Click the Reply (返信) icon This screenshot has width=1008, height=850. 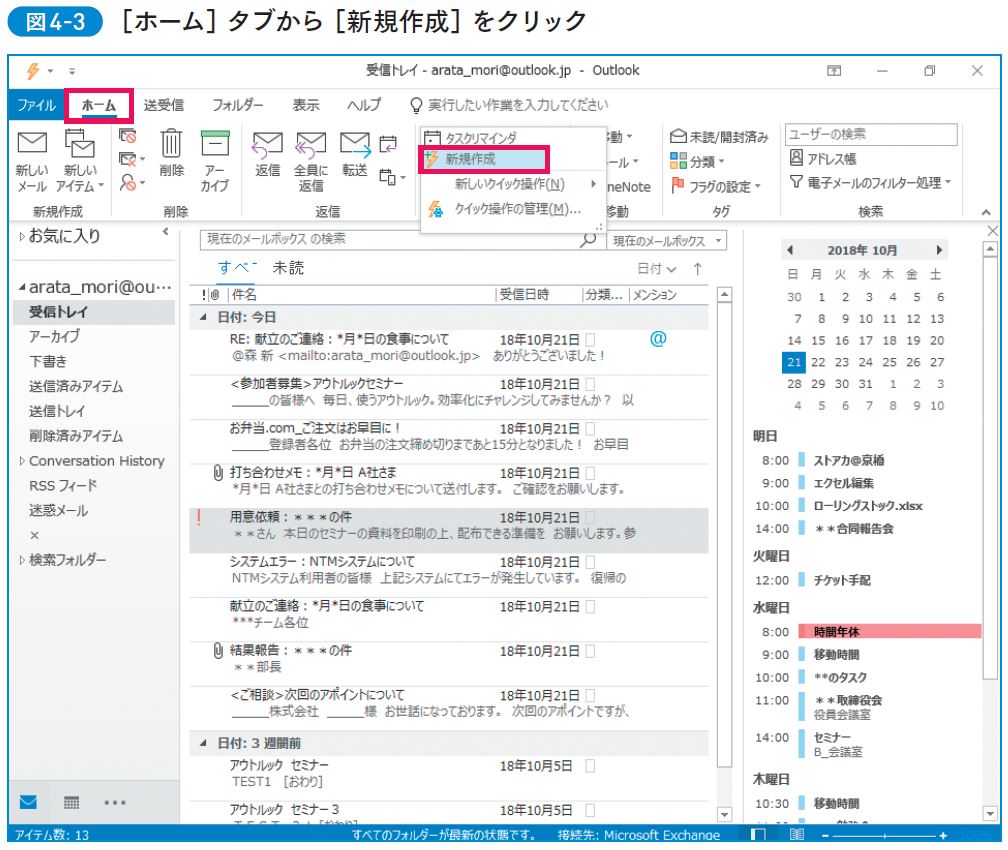click(267, 145)
